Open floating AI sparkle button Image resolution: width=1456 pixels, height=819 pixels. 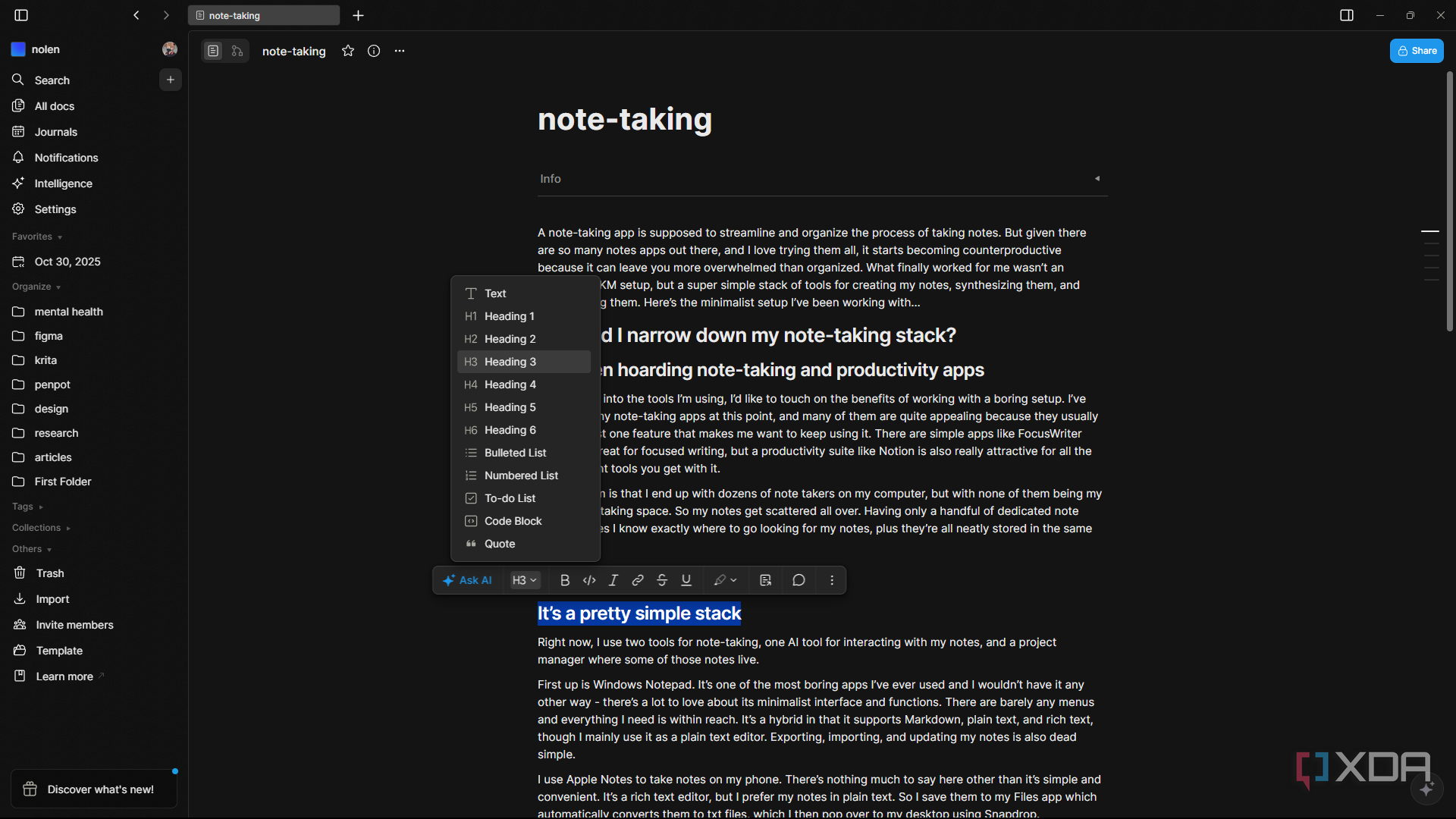tap(1426, 789)
